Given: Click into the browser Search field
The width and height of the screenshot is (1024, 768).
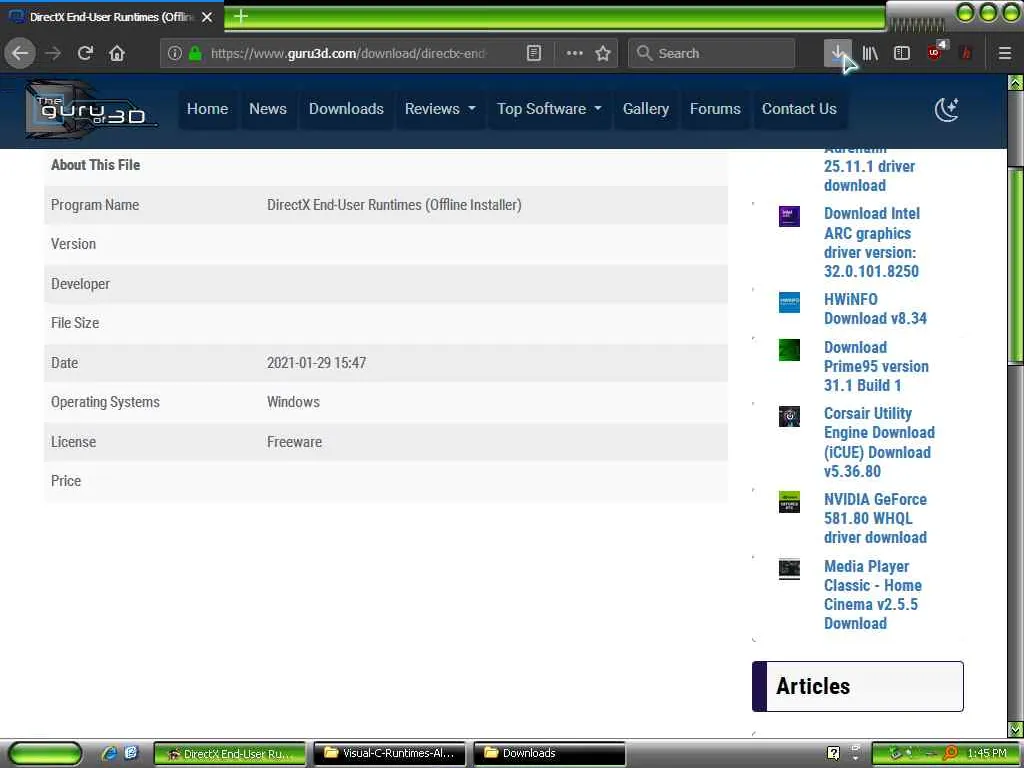Looking at the screenshot, I should (711, 54).
